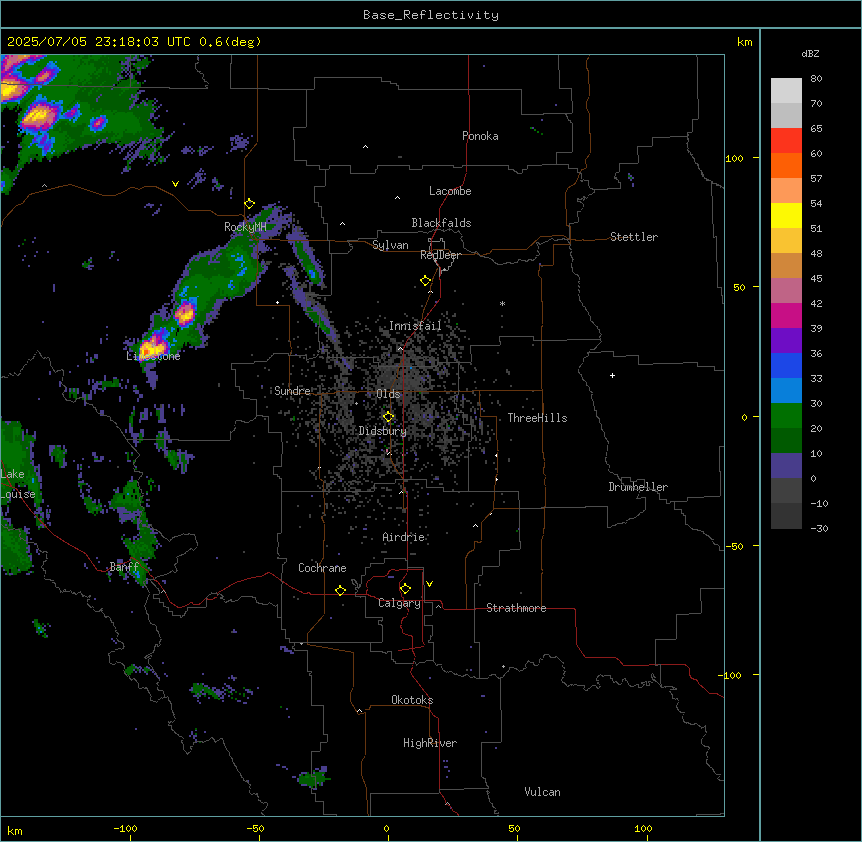Click the km unit label at top right
The image size is (862, 842).
[744, 42]
